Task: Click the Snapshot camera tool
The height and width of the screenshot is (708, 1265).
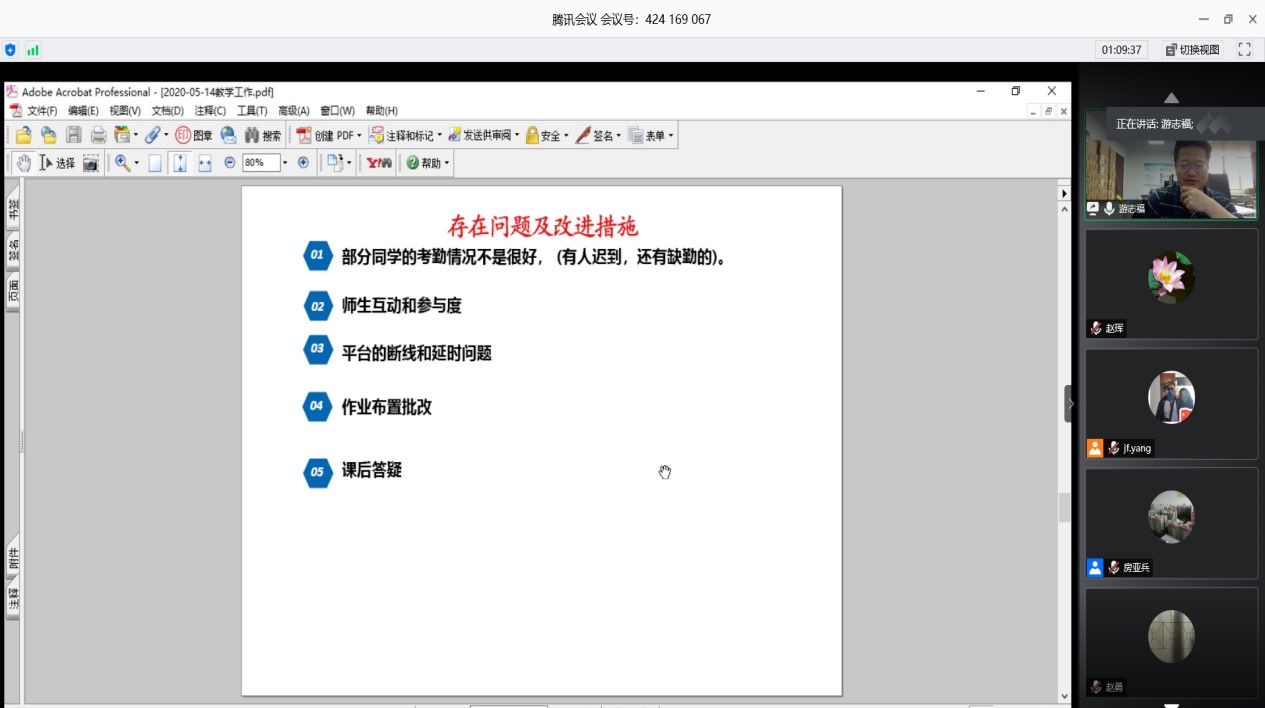Action: tap(91, 163)
